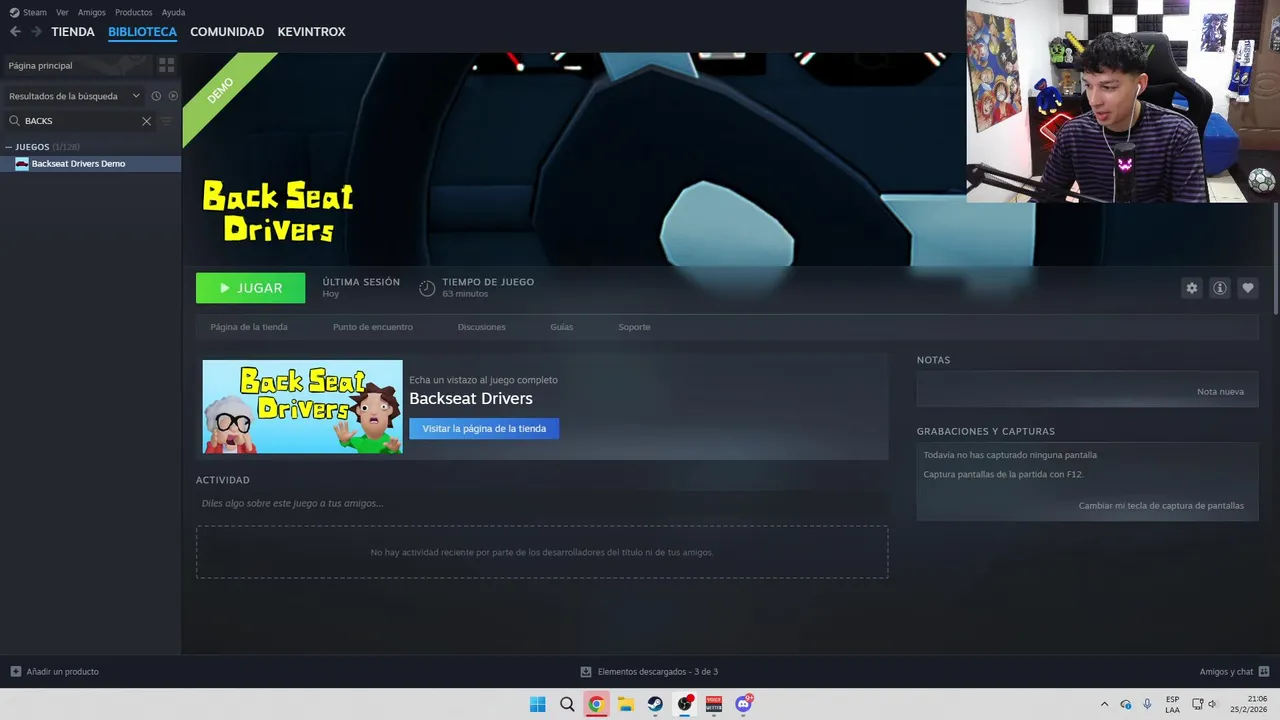Select Backseat Drivers Demo in list
The image size is (1280, 720).
90,164
